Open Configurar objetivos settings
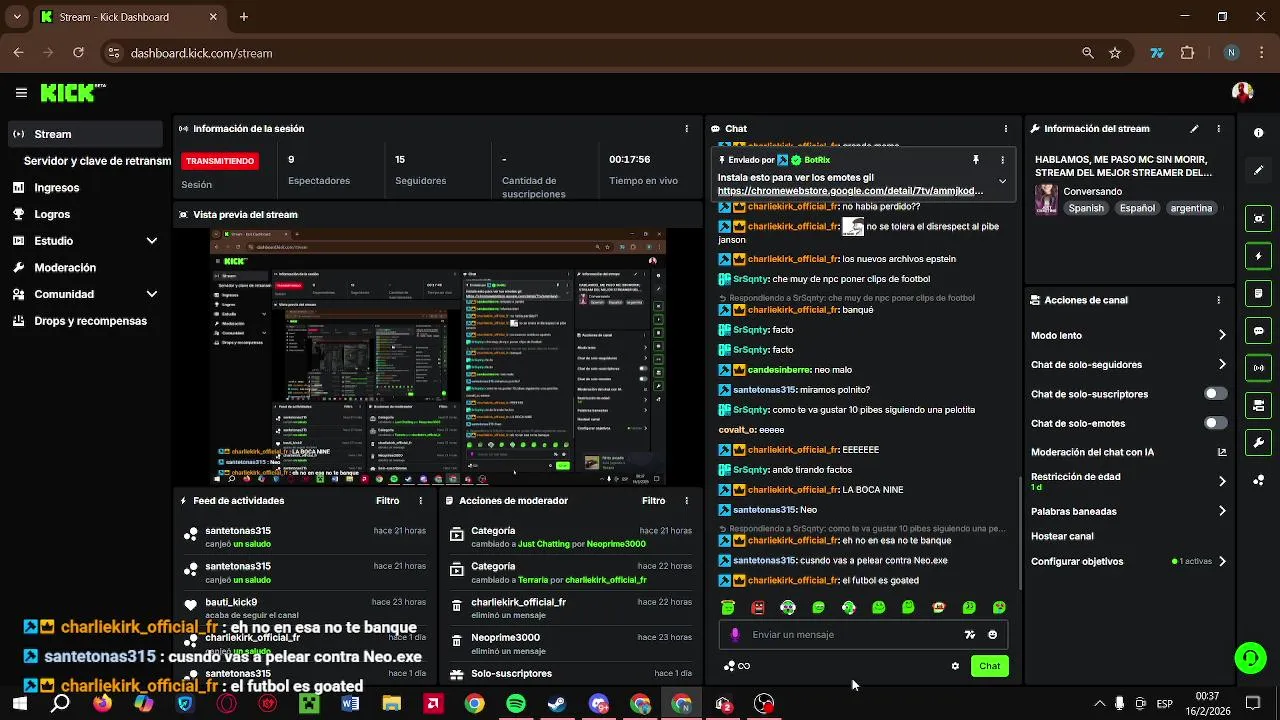This screenshot has height=720, width=1280. click(x=1128, y=561)
